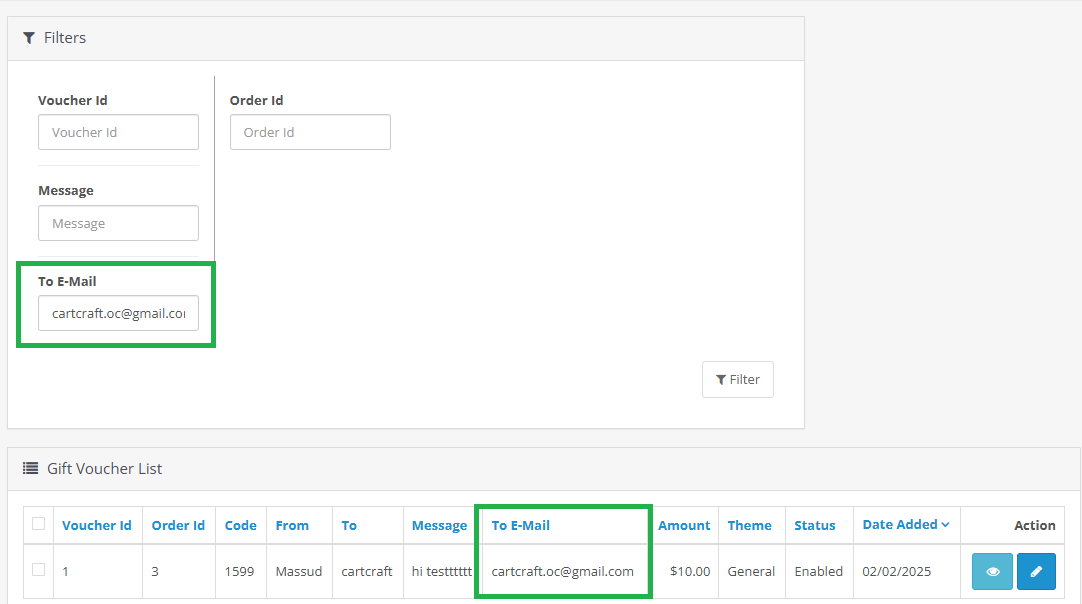Sort by To E-Mail column header
Screen dimensions: 1082x604
pos(520,526)
